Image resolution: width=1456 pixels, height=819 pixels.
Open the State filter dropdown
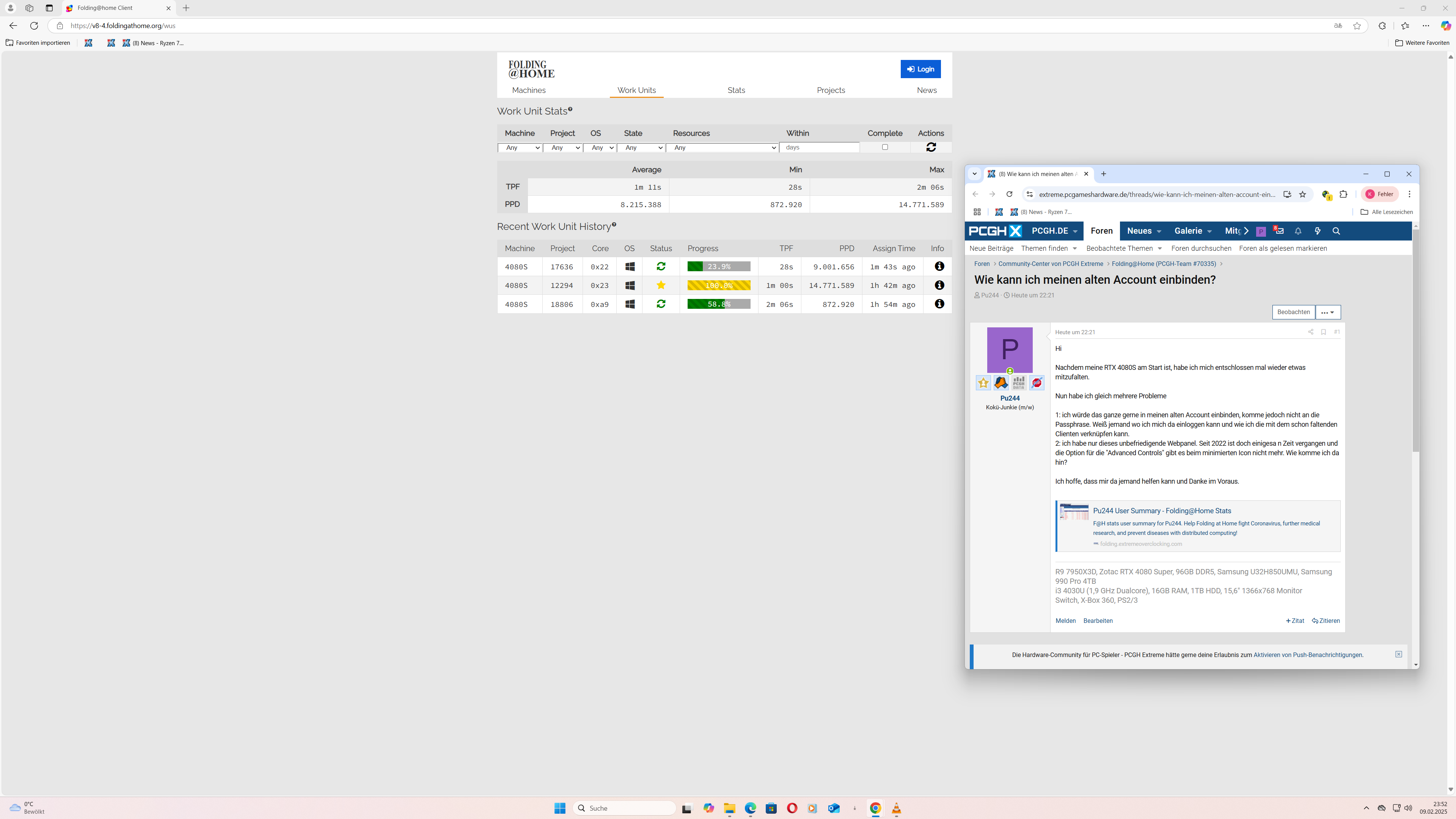tap(641, 148)
